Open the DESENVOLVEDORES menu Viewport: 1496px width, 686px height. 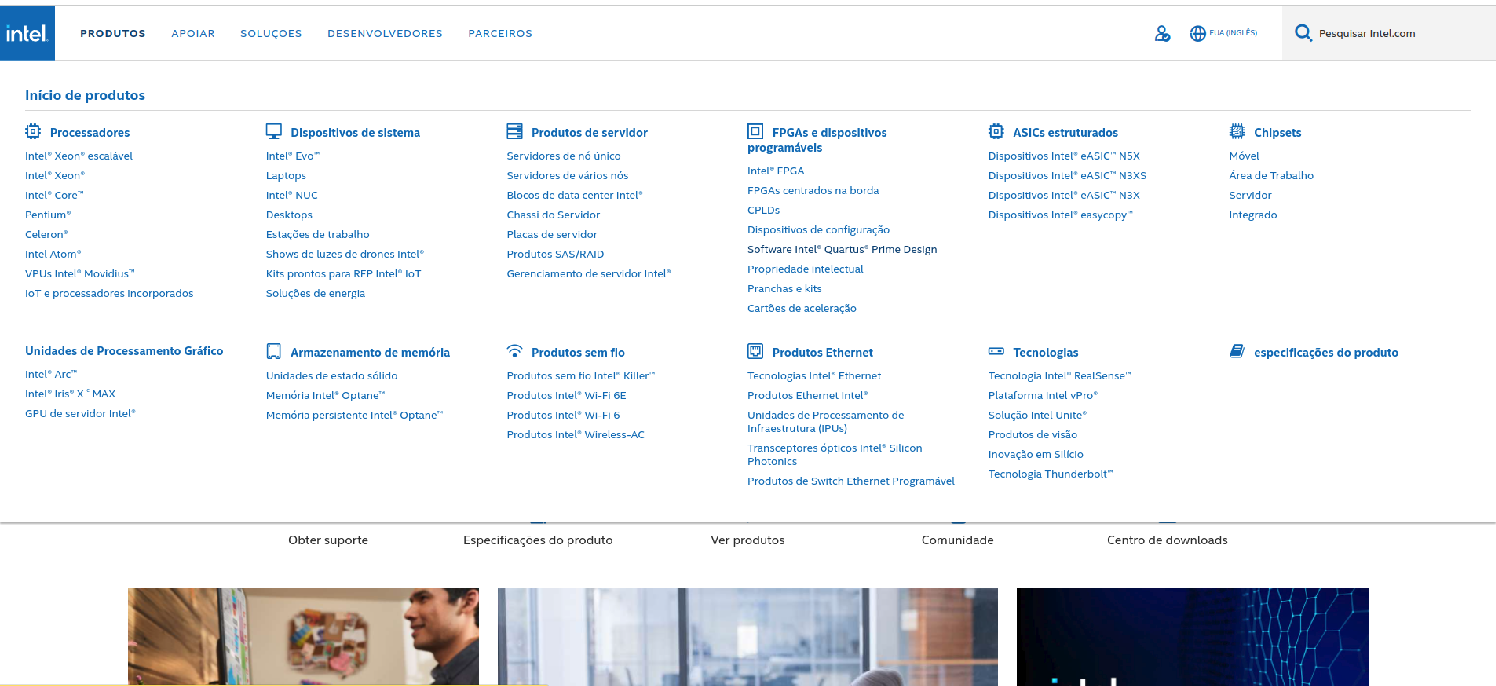[385, 33]
